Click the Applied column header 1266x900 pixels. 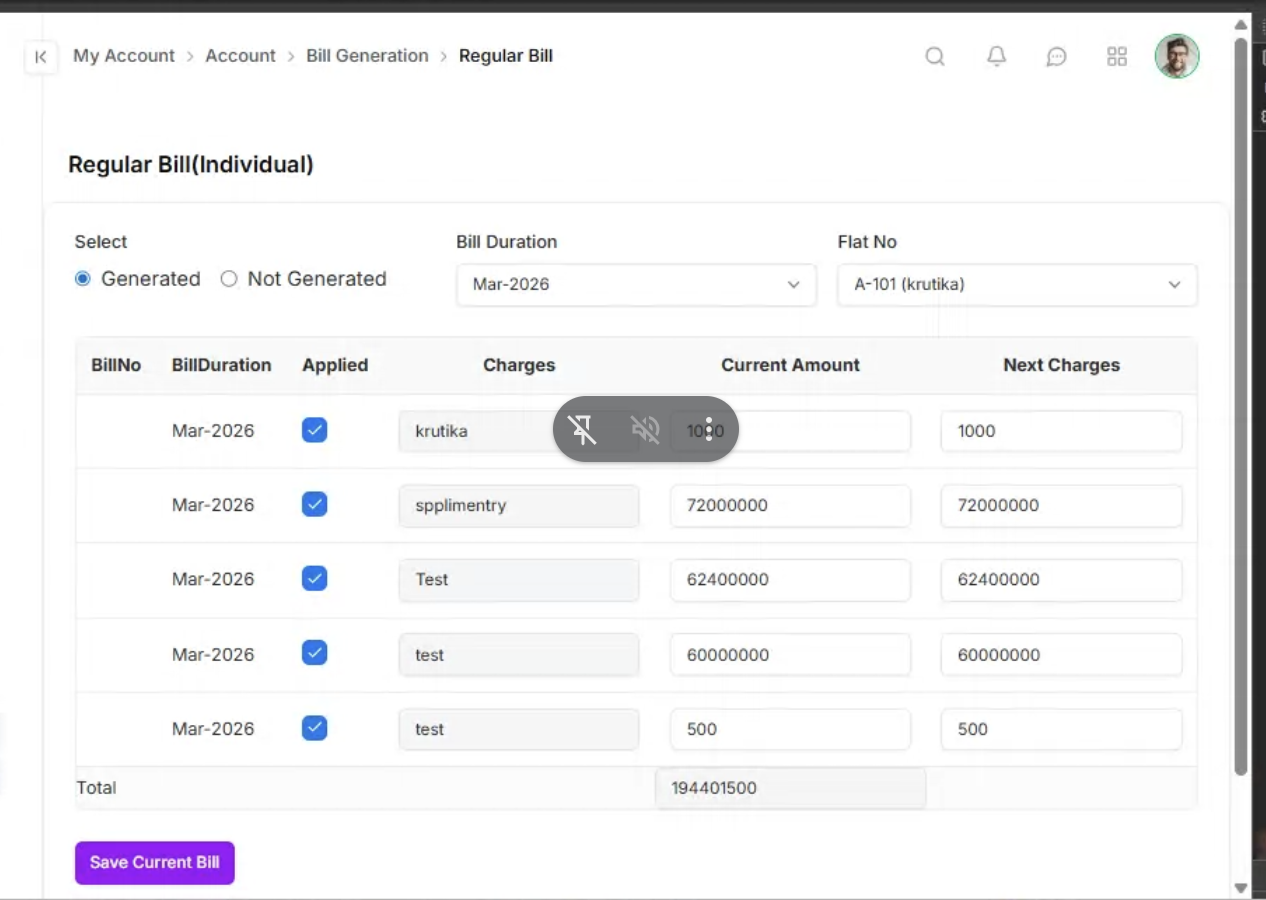(335, 365)
